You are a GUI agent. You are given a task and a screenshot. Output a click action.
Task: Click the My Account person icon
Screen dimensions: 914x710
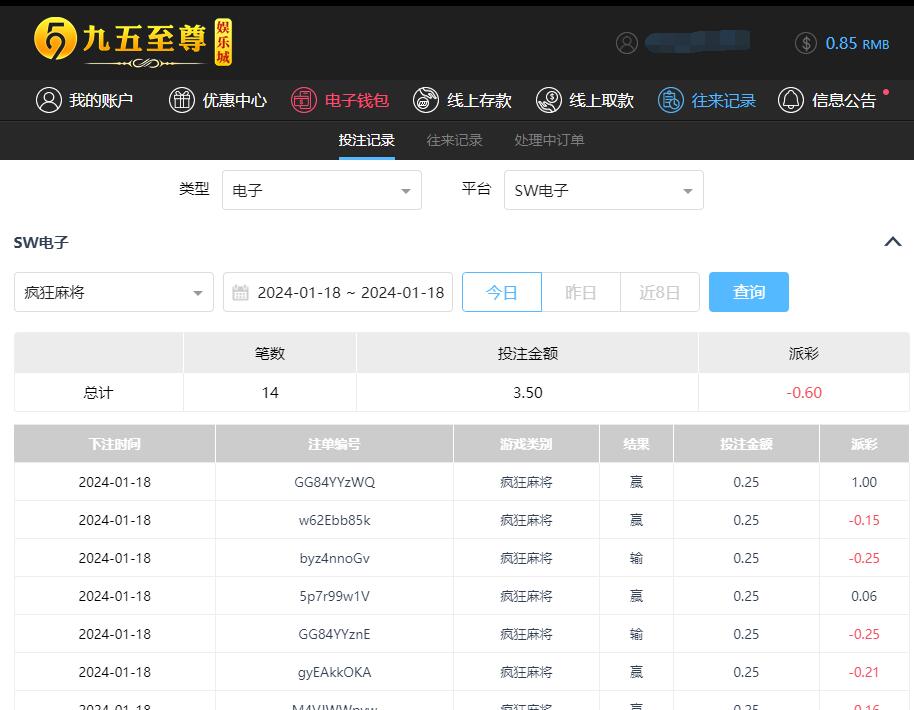tap(48, 100)
